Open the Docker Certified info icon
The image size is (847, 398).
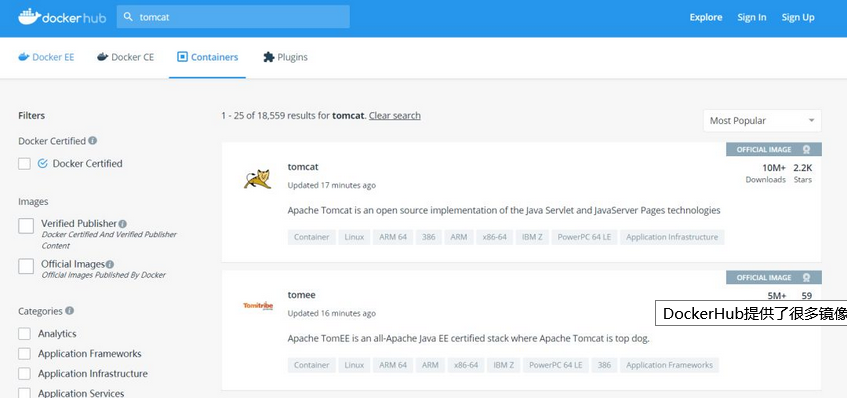coord(92,140)
